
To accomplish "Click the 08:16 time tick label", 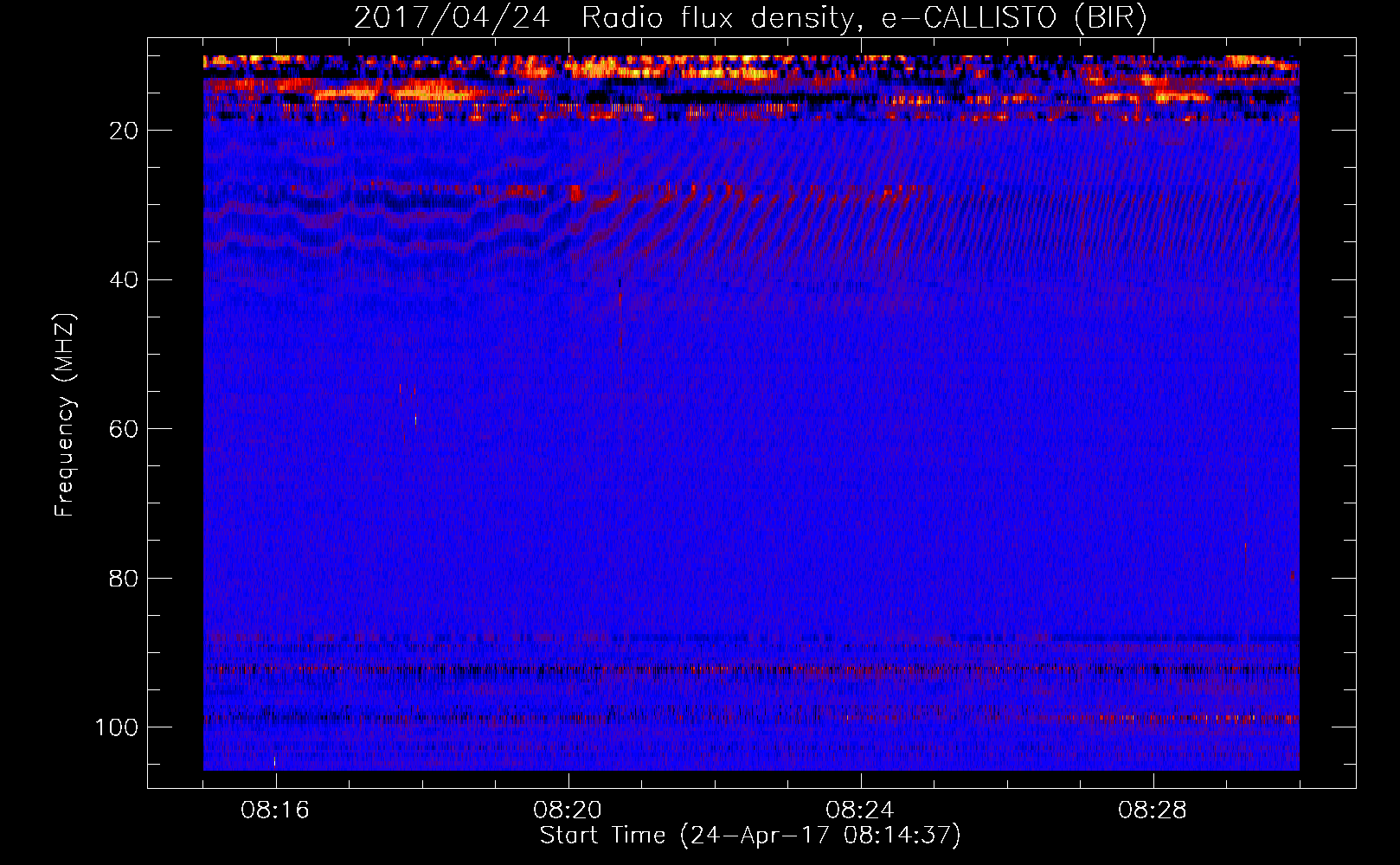I will (275, 811).
